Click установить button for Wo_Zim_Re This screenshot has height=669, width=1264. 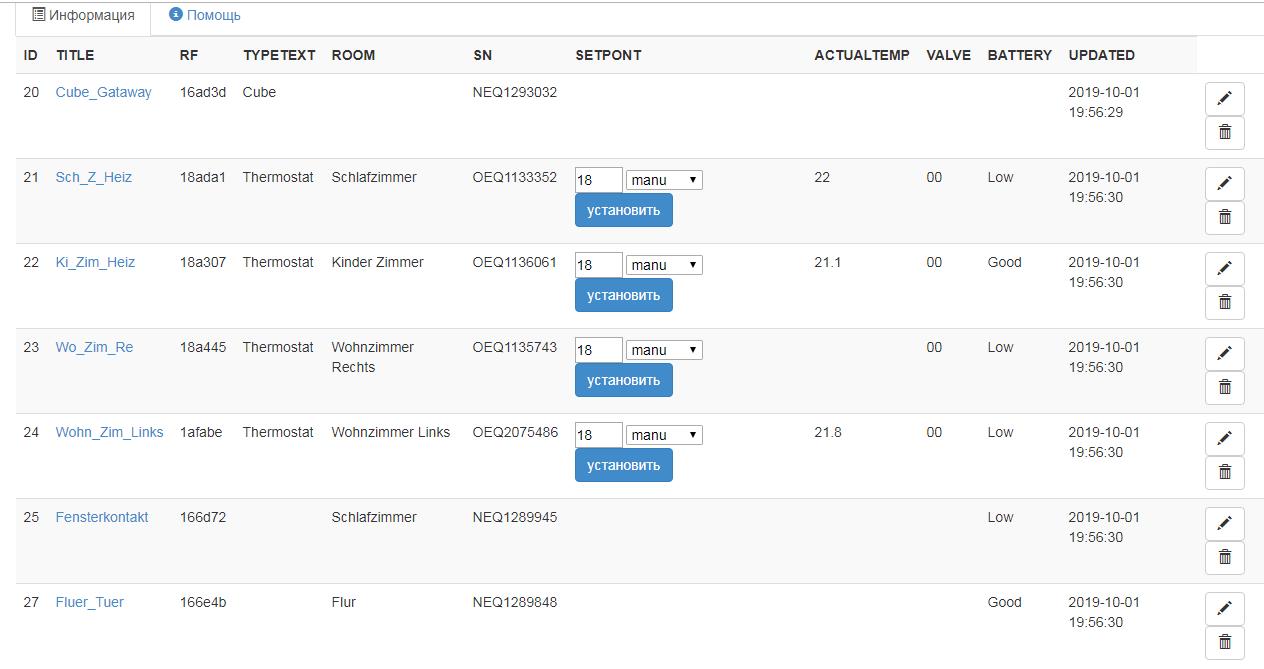tap(623, 380)
